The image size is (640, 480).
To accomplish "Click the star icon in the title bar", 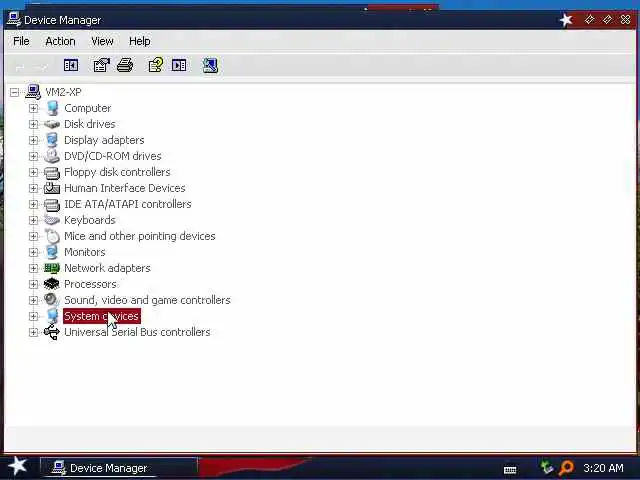I will click(566, 20).
